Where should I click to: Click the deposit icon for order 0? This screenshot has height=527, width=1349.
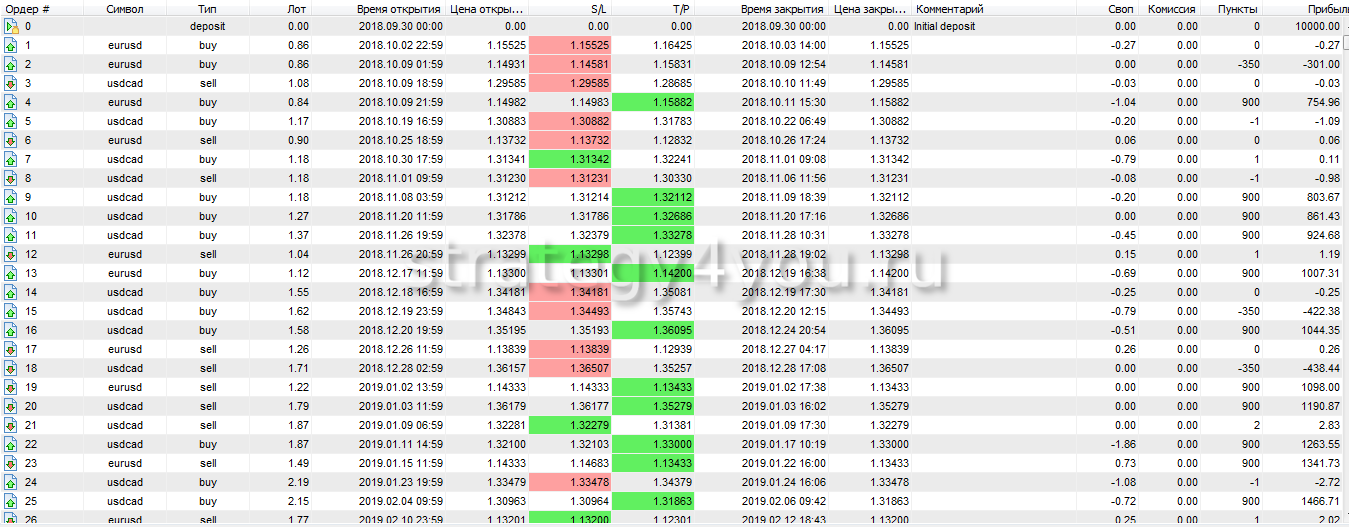(11, 26)
